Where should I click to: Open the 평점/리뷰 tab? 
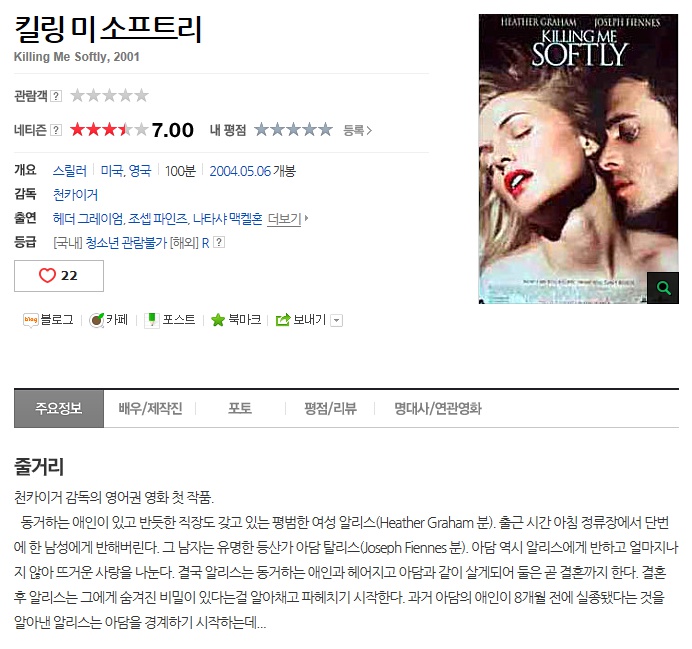(330, 409)
